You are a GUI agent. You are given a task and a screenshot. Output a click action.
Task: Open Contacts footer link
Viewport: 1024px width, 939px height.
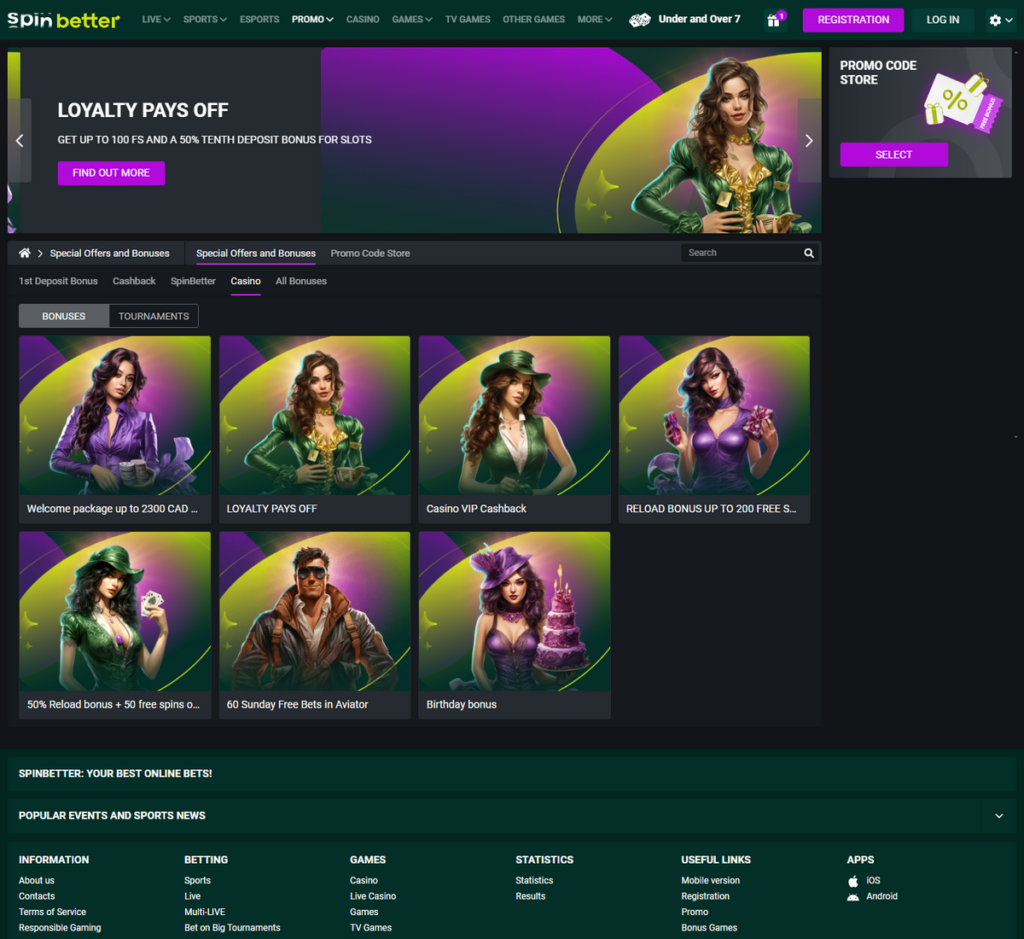click(37, 897)
